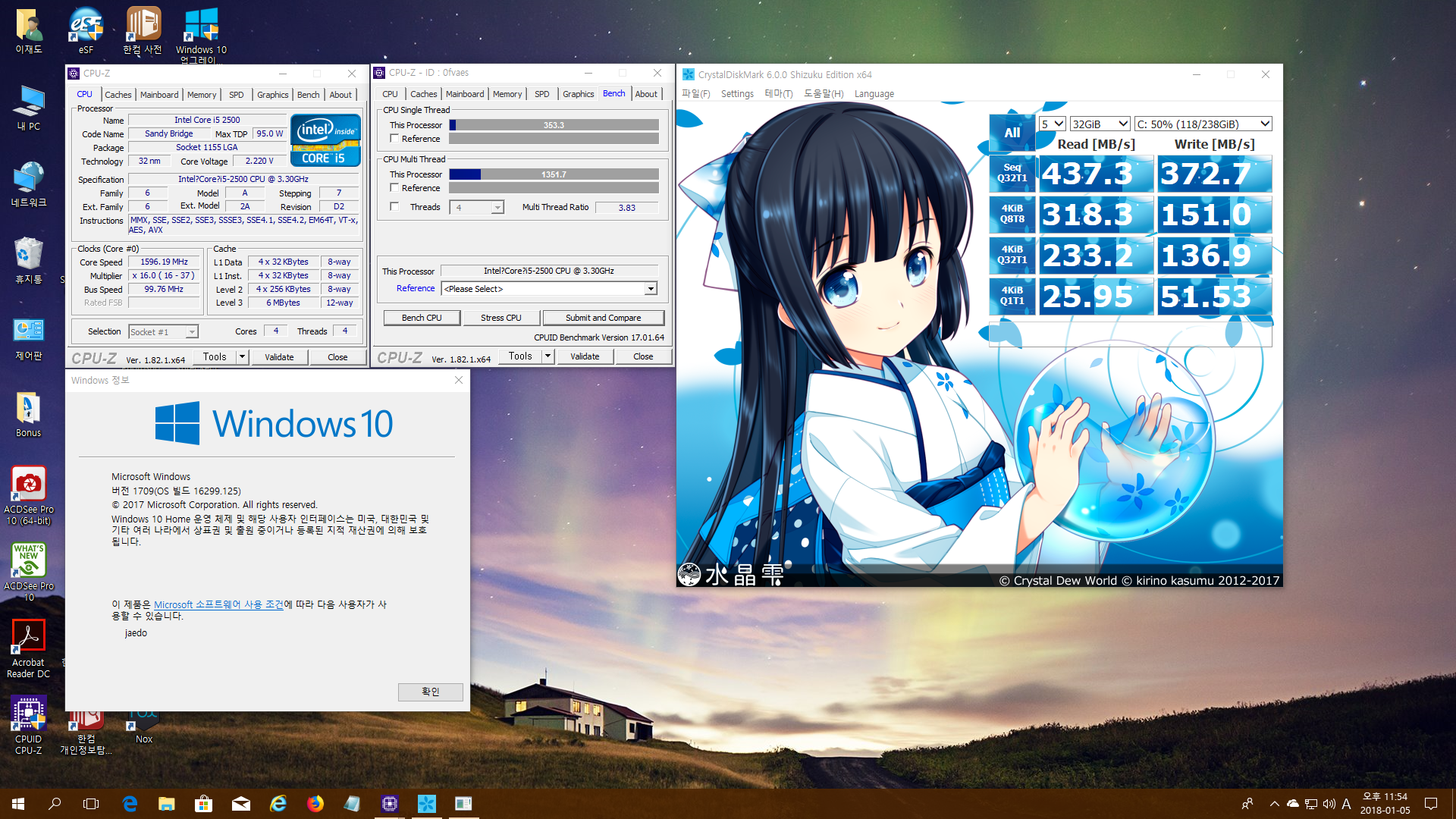
Task: Click the Stress CPU button
Action: pyautogui.click(x=500, y=318)
